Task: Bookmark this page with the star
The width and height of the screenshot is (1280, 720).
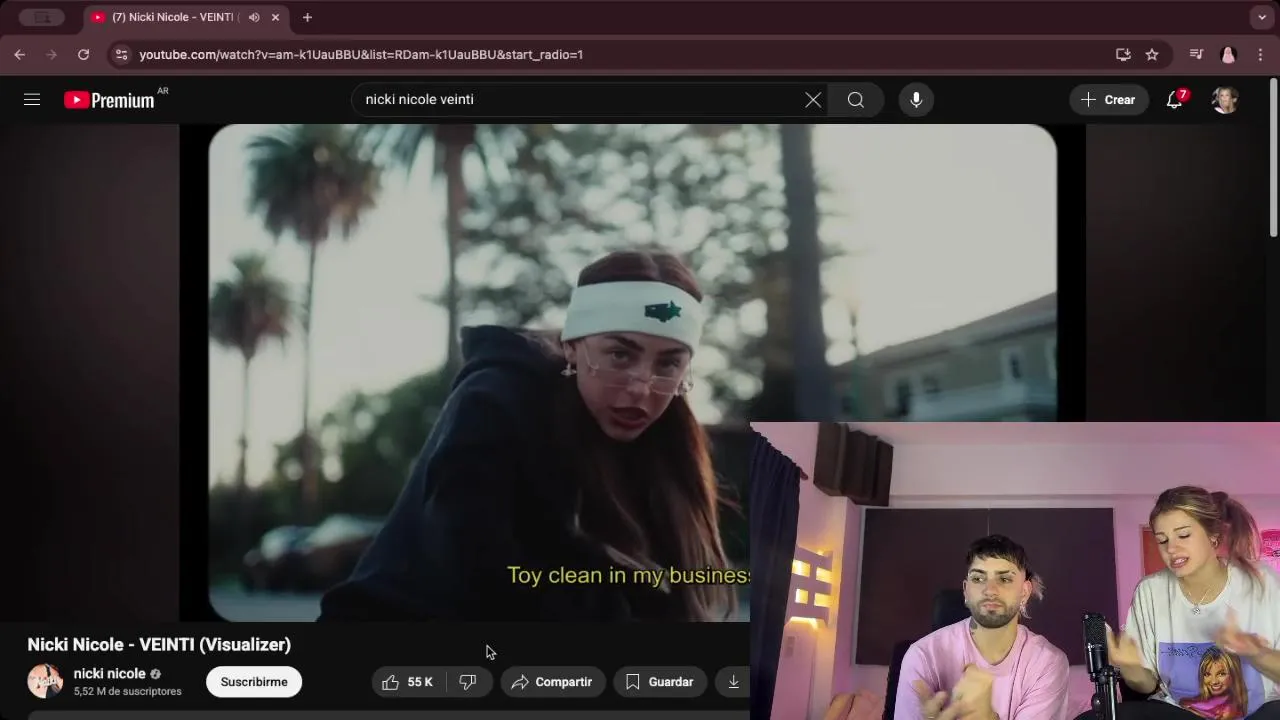Action: pyautogui.click(x=1152, y=55)
